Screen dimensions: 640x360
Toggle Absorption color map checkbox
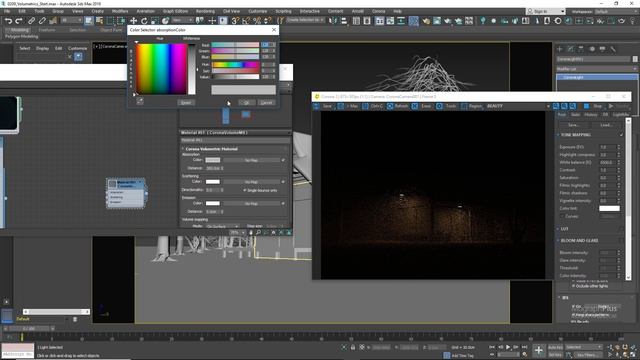click(283, 160)
